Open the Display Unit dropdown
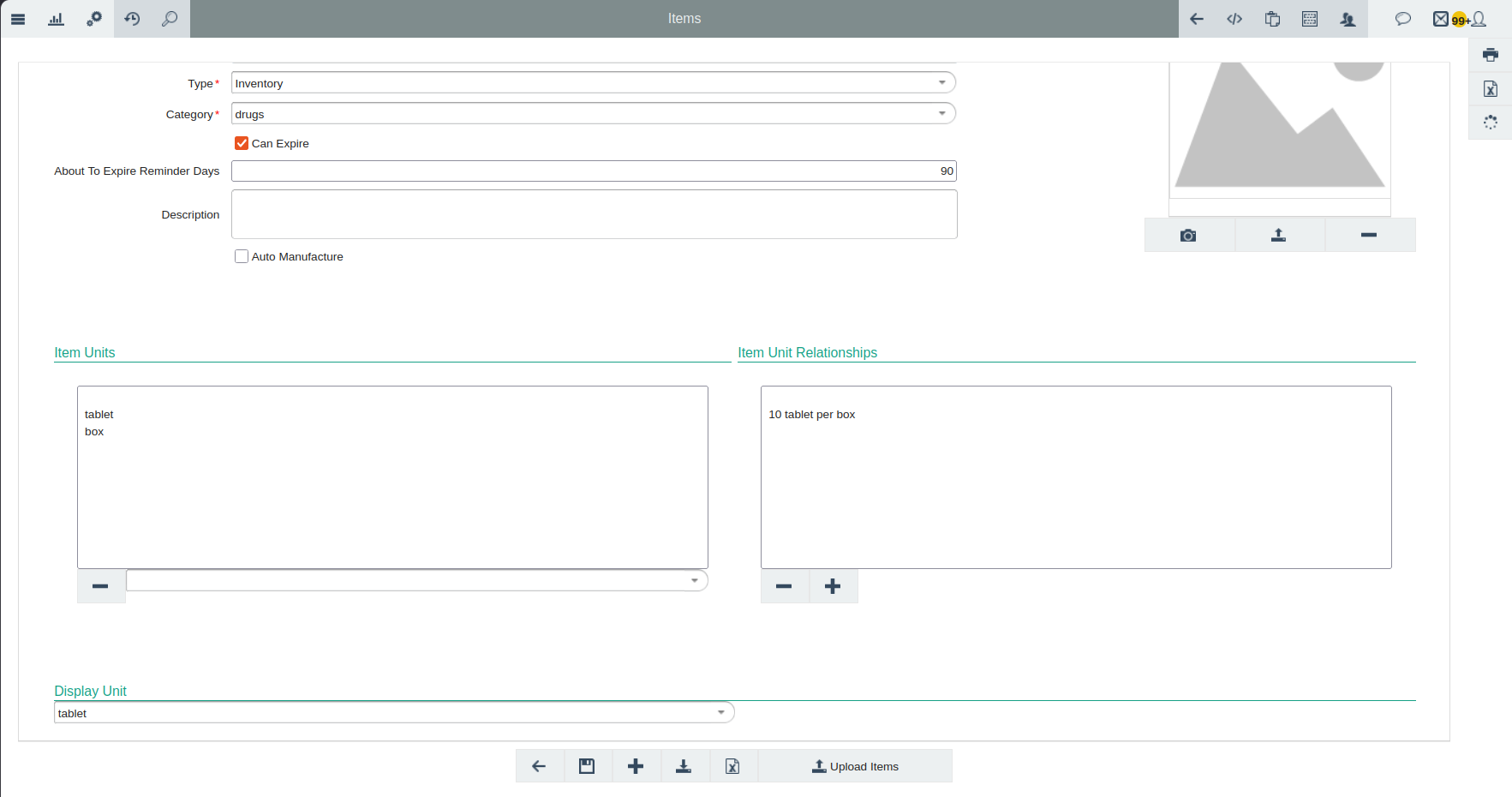1512x797 pixels. (394, 713)
